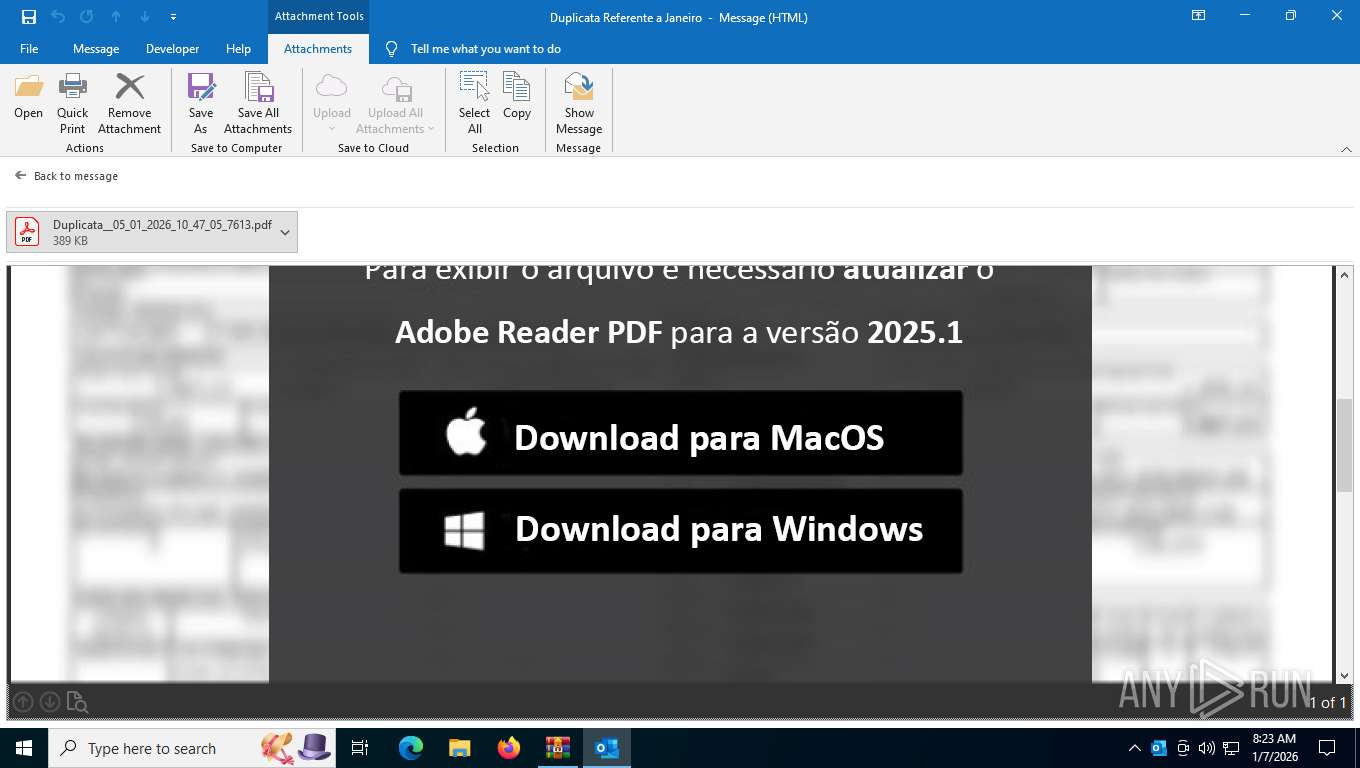1360x768 pixels.
Task: Click the Attachment Tools contextual tab header
Action: tap(319, 16)
